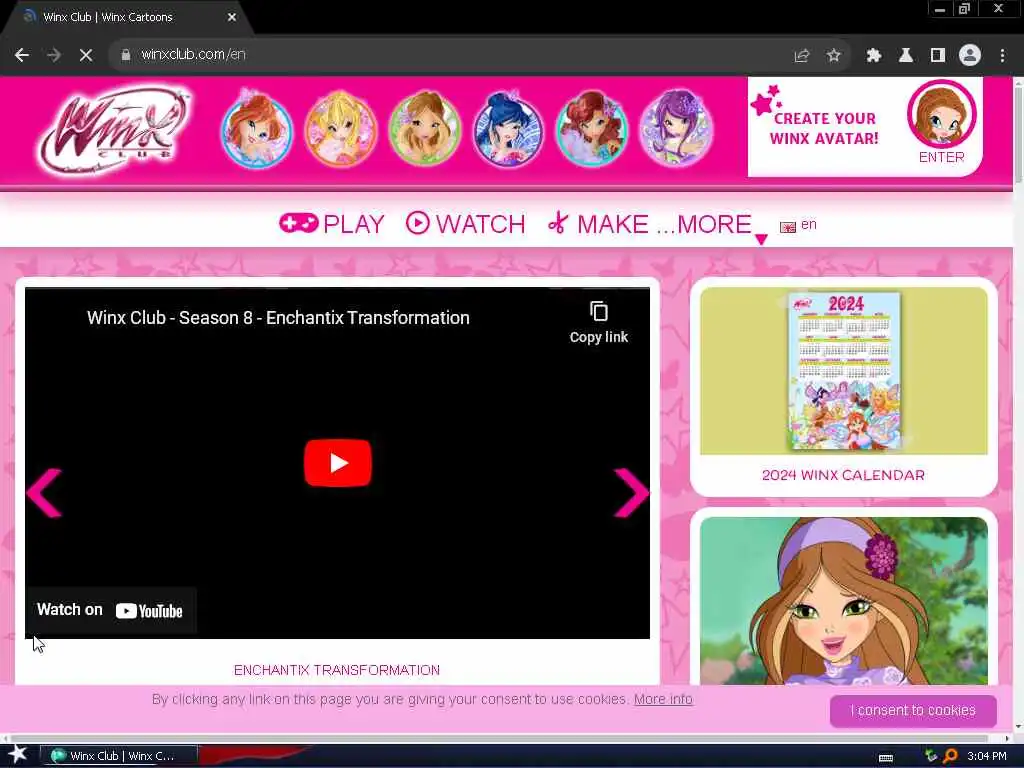Image resolution: width=1024 pixels, height=768 pixels.
Task: Play the Enchantix Transformation YouTube video
Action: coord(338,463)
